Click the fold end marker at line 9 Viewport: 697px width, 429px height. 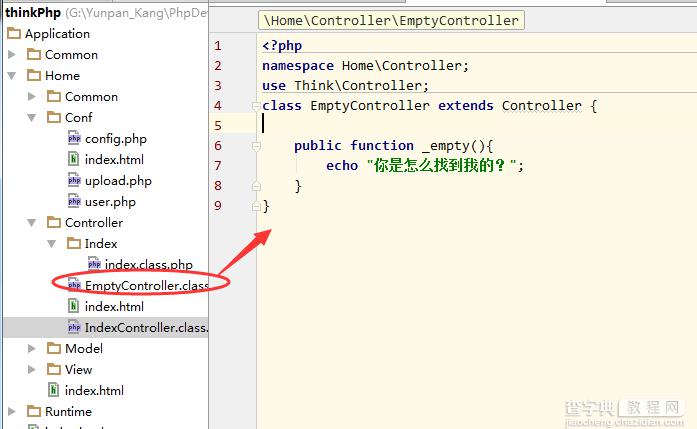[x=256, y=206]
